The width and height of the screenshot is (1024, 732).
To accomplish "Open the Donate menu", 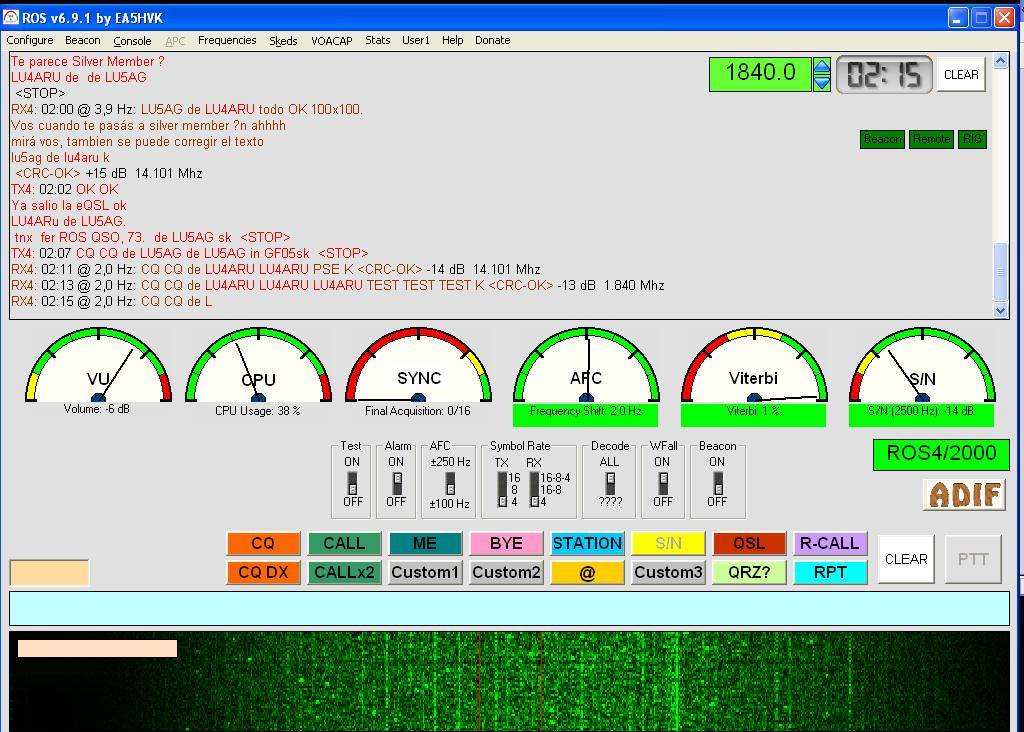I will click(492, 40).
